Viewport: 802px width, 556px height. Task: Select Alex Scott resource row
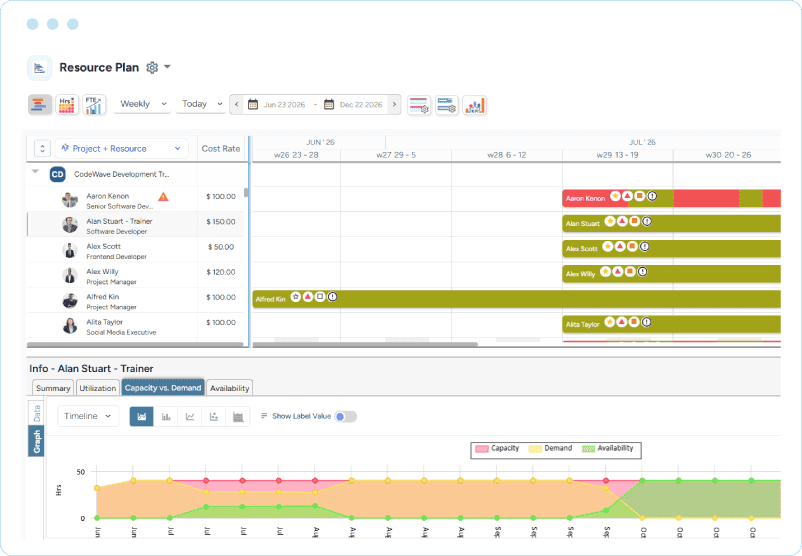coord(137,250)
